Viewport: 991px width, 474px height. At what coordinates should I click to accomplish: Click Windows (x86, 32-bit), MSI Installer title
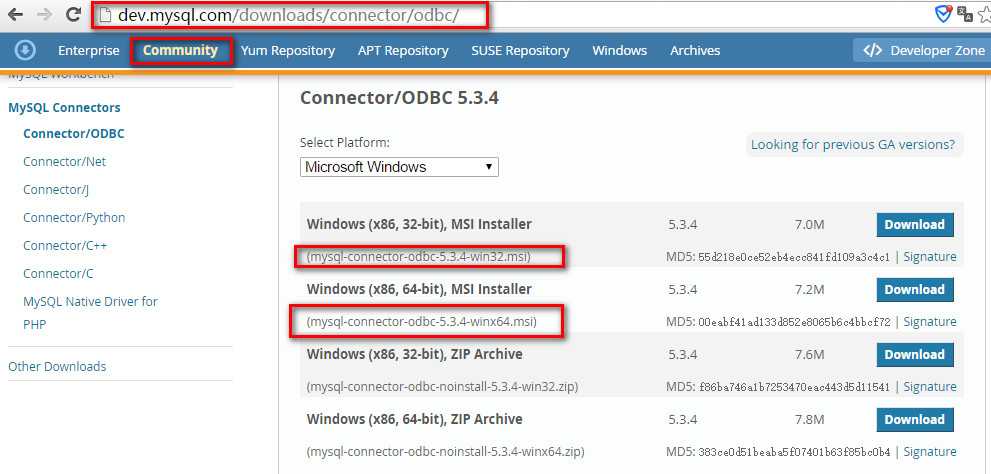pyautogui.click(x=419, y=224)
